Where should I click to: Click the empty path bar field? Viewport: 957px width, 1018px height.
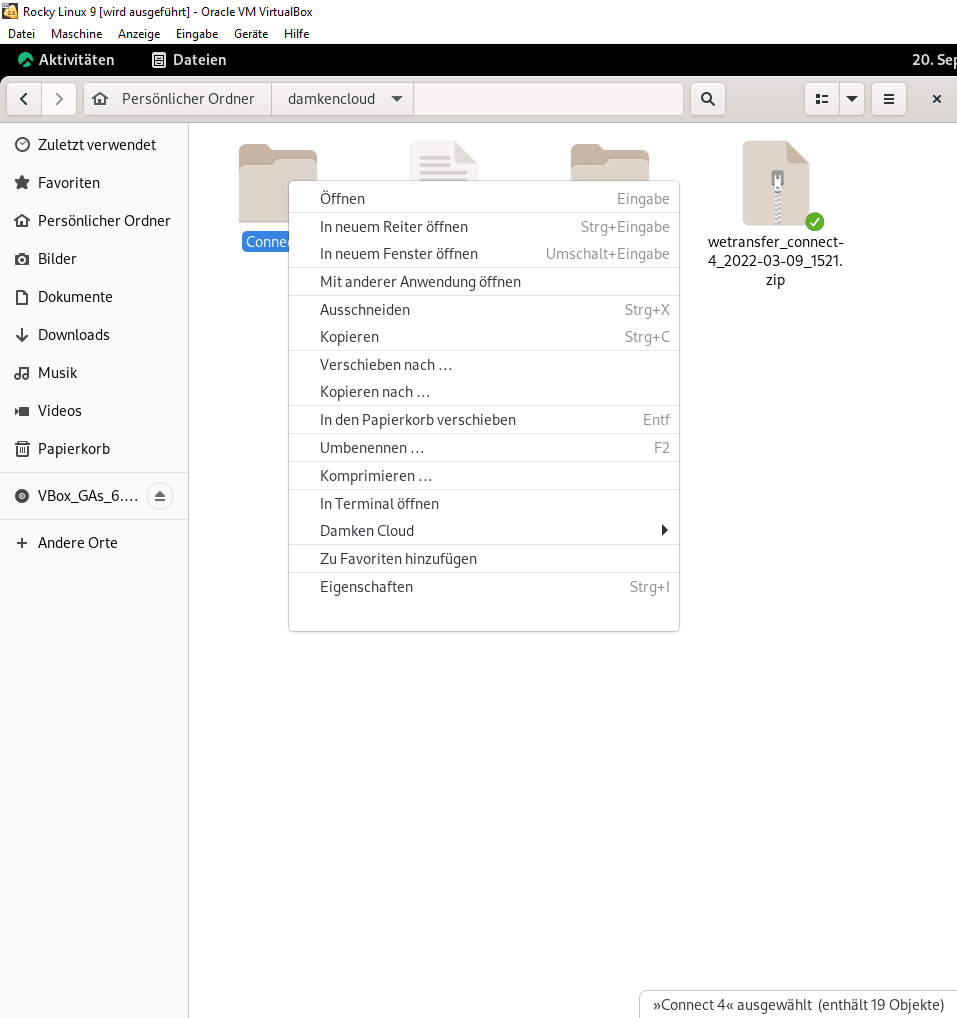(548, 99)
